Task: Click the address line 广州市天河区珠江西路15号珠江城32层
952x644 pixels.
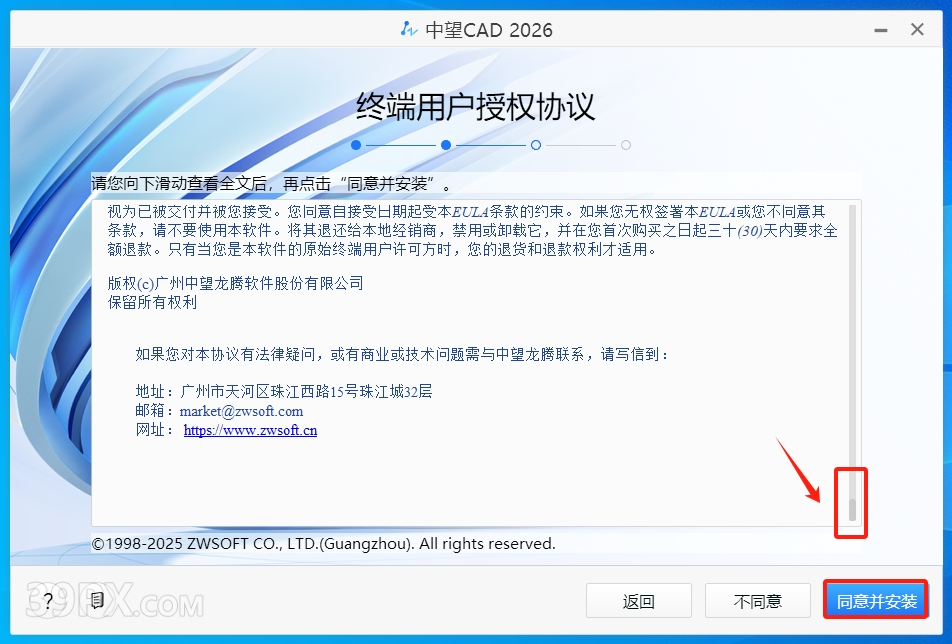Action: pyautogui.click(x=307, y=391)
